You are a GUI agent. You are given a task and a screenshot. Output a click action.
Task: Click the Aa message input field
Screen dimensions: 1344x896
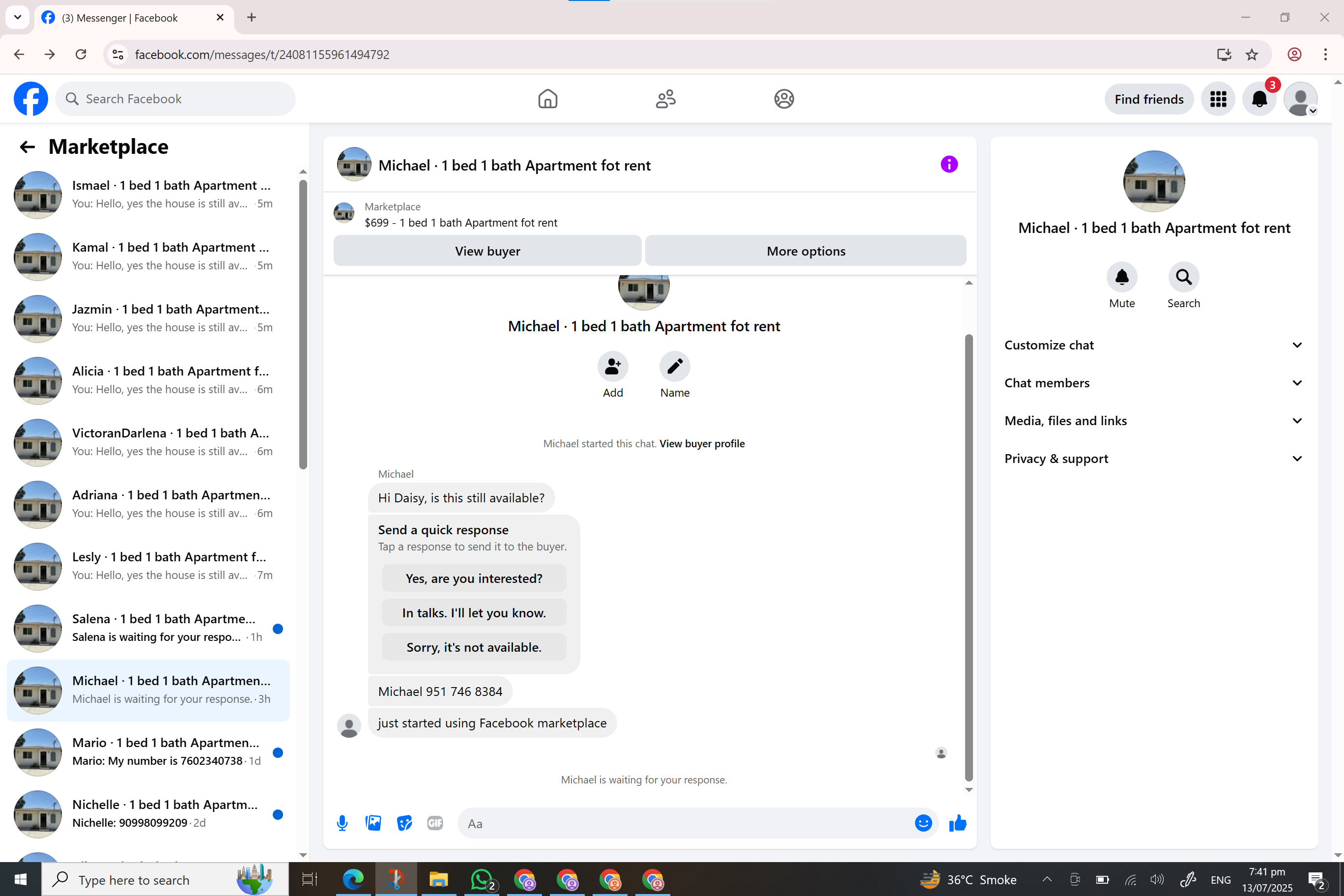point(686,823)
